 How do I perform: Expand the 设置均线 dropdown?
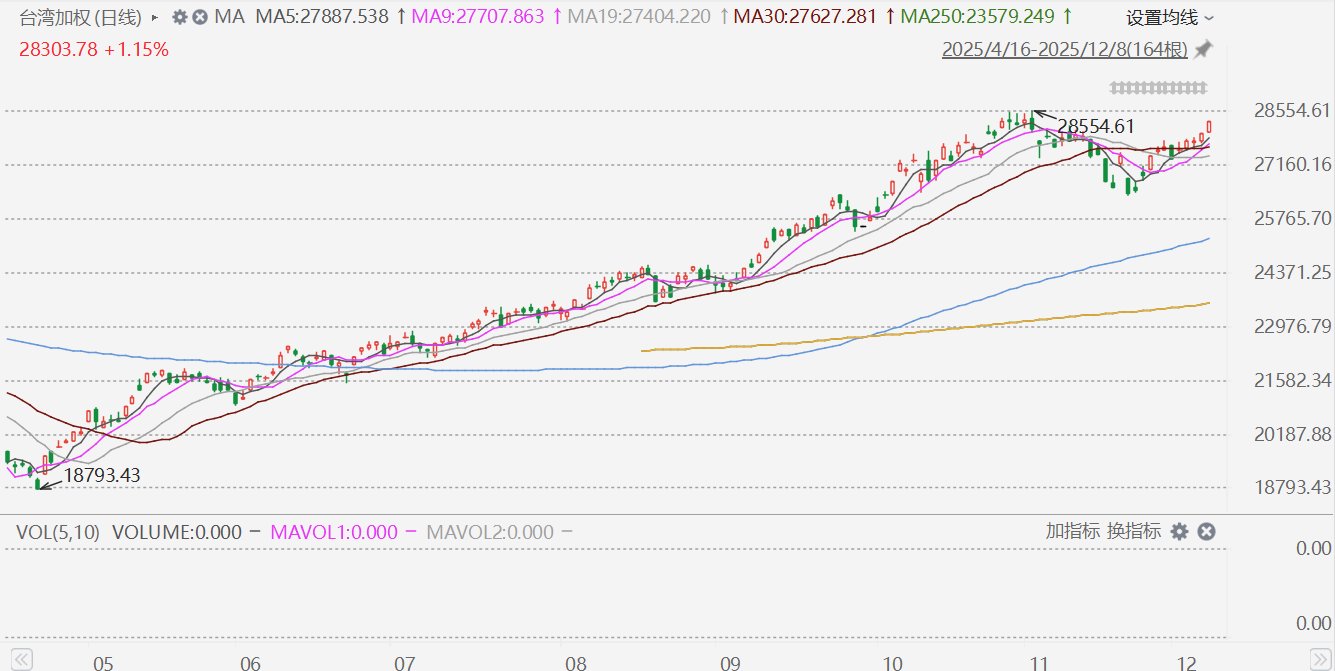(x=1170, y=18)
